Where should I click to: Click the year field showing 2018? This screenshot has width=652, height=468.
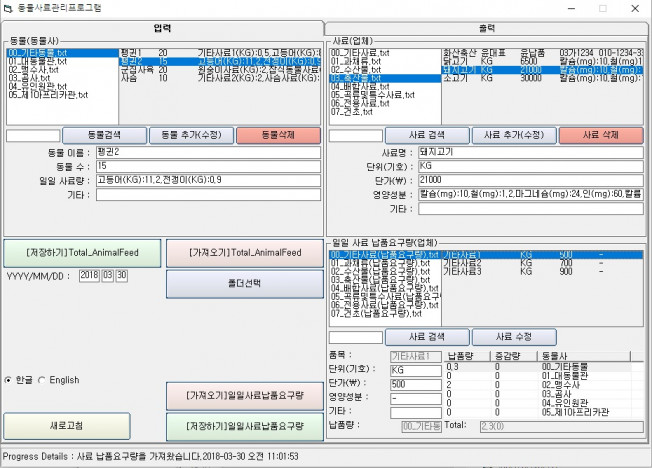88,275
